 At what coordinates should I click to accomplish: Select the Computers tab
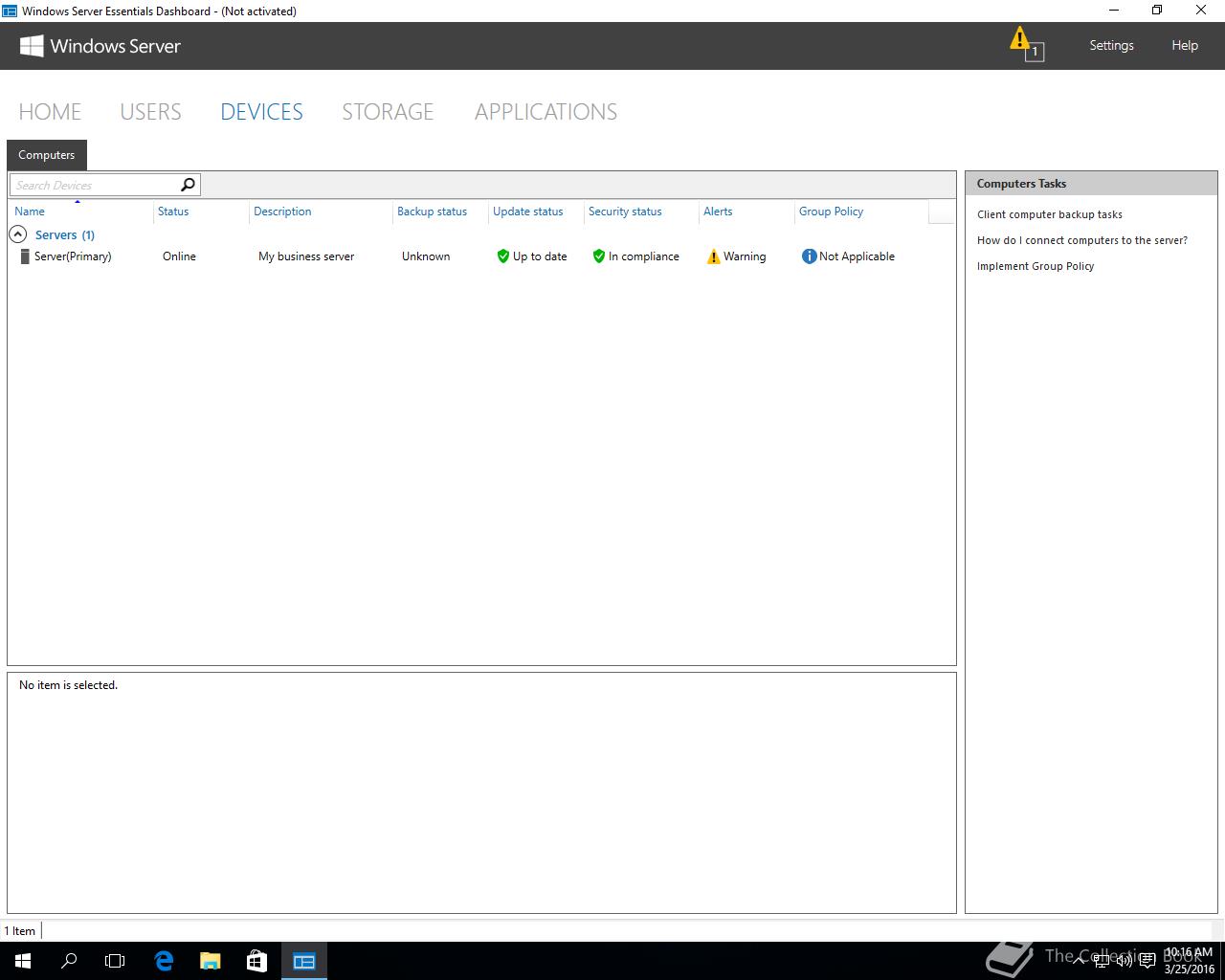point(47,155)
